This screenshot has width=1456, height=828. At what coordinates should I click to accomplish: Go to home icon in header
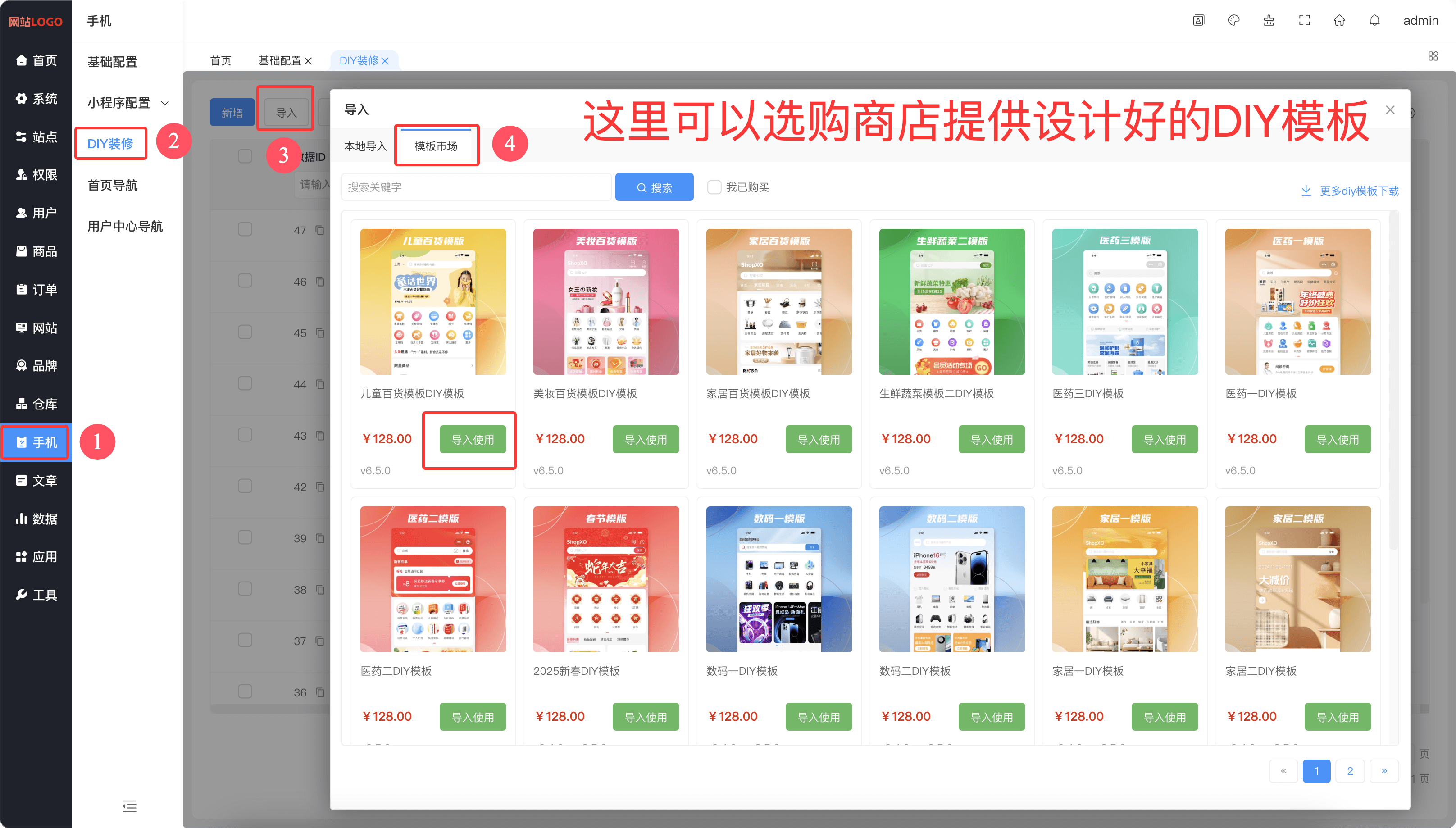[1339, 20]
